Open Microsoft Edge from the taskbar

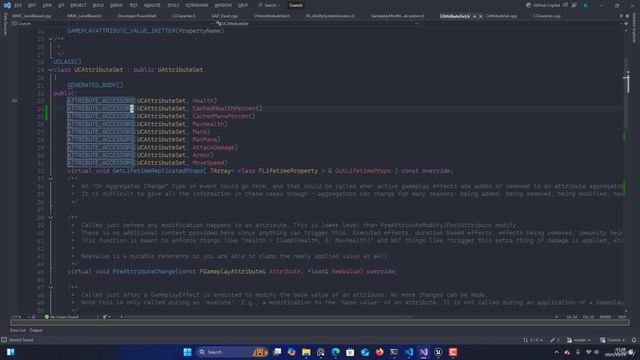[x=336, y=352]
